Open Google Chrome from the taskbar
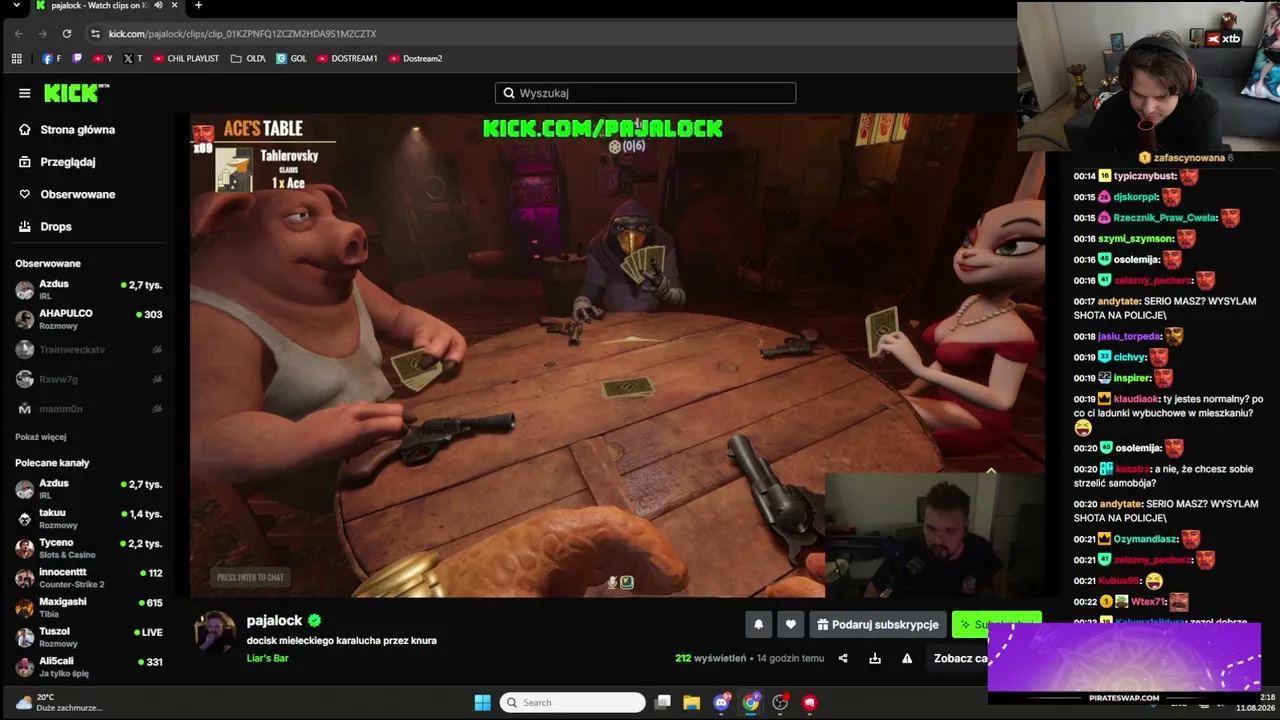Screen dimensions: 1280x720 point(751,702)
